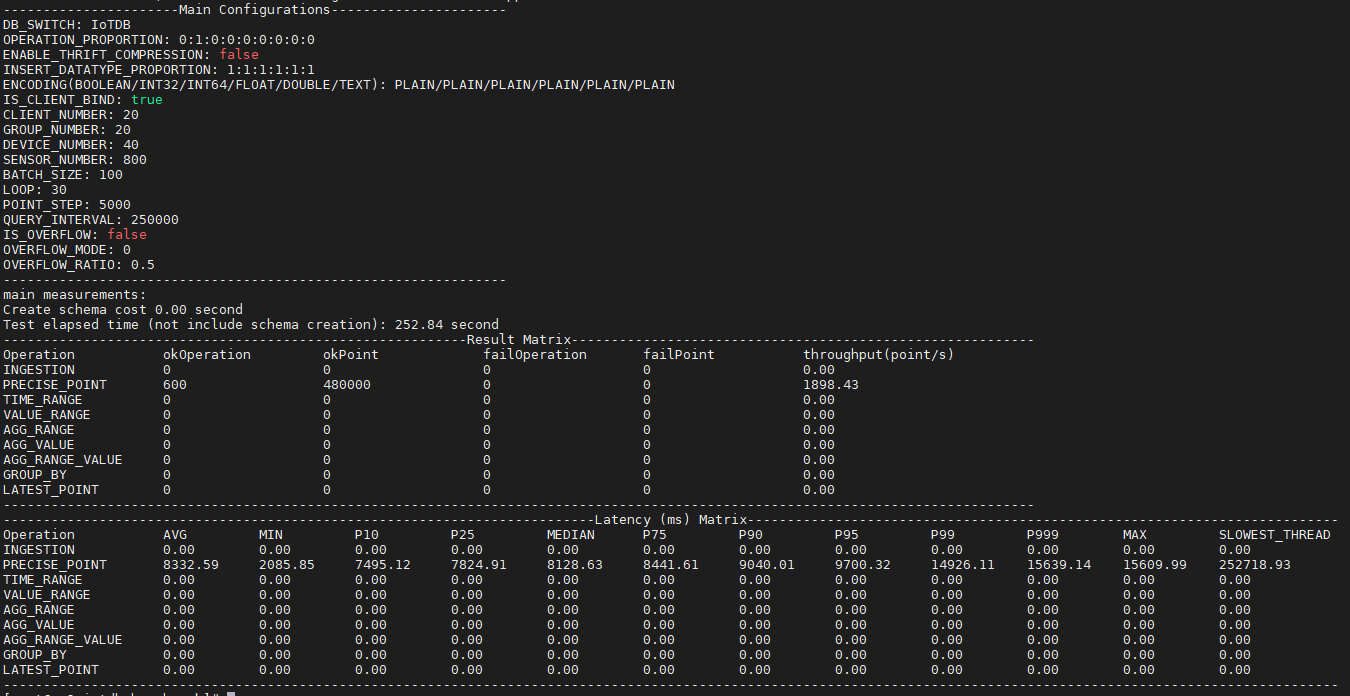Click PRECISE_POINT label in Latency Matrix
The width and height of the screenshot is (1350, 696).
tap(55, 565)
